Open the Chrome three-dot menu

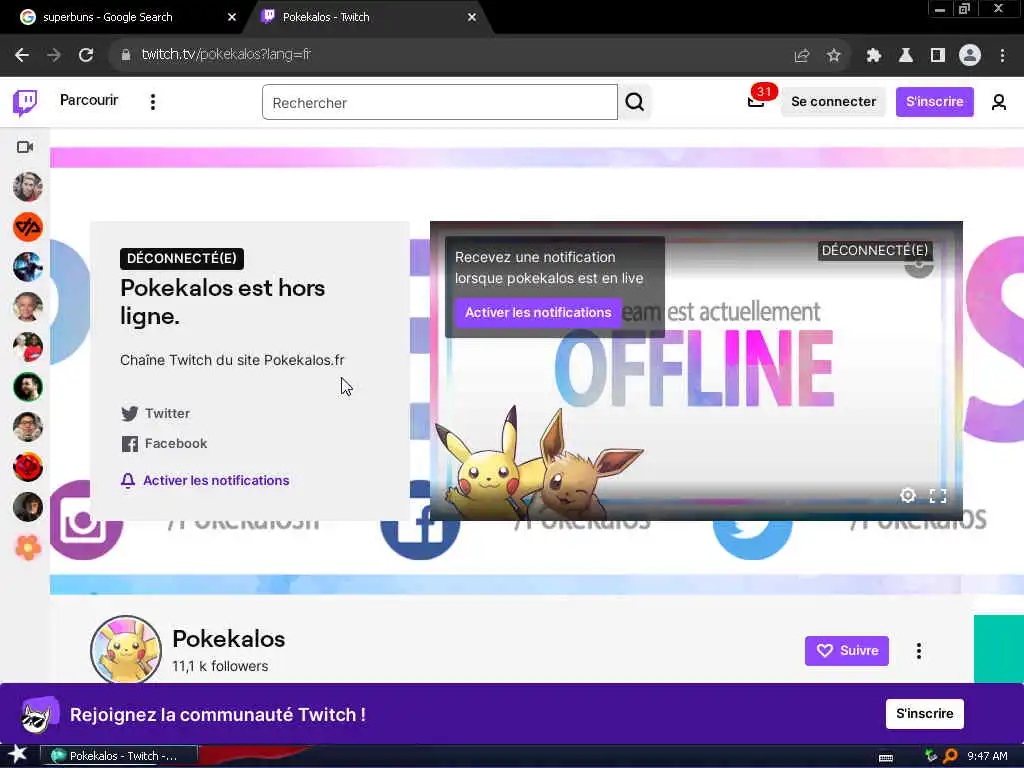point(1002,56)
